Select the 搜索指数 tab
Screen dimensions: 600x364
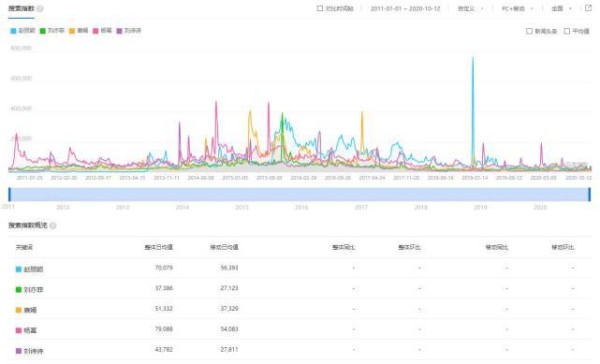click(21, 8)
